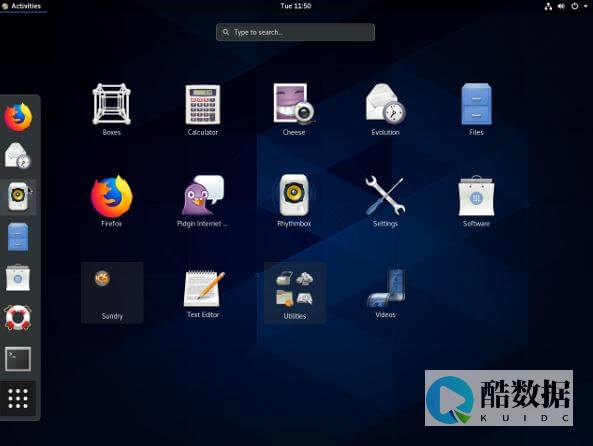Image resolution: width=593 pixels, height=446 pixels.
Task: Open Files cabinet icon in dock
Action: (x=18, y=237)
